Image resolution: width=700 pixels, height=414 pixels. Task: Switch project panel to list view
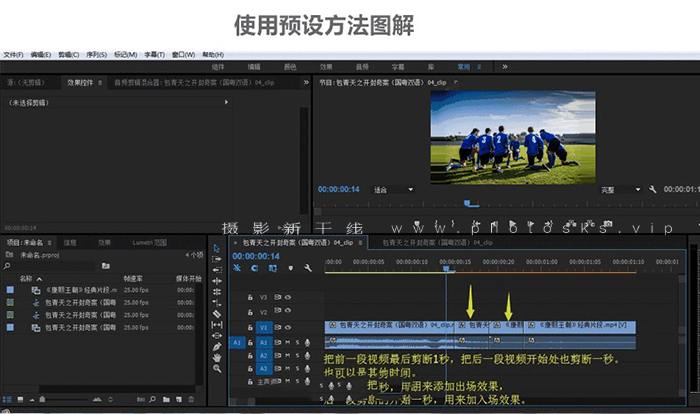[7, 399]
